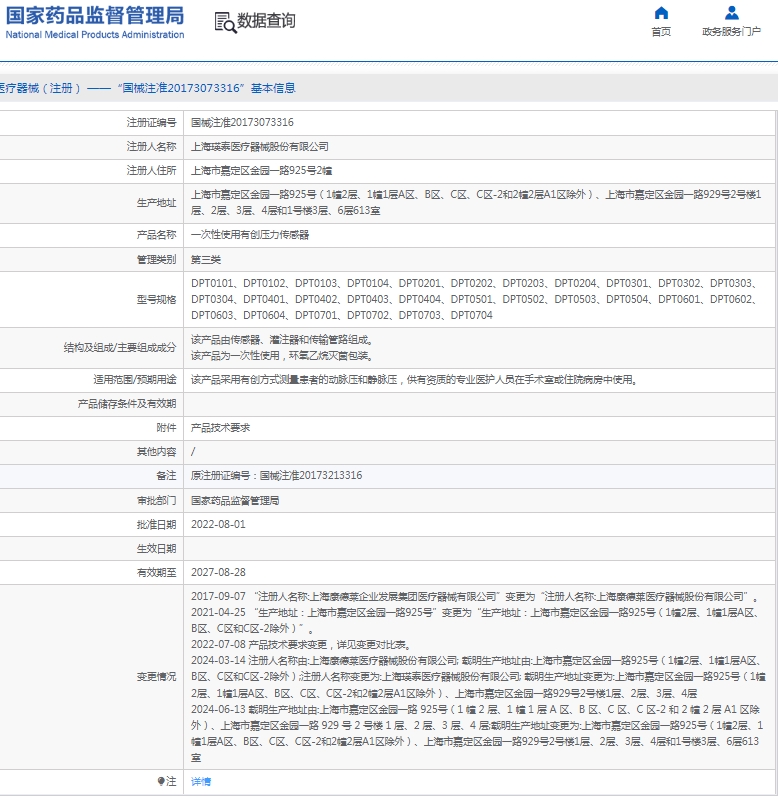Click the 2024-06-13 change record entry
Viewport: 778px width, 799px height.
click(476, 733)
